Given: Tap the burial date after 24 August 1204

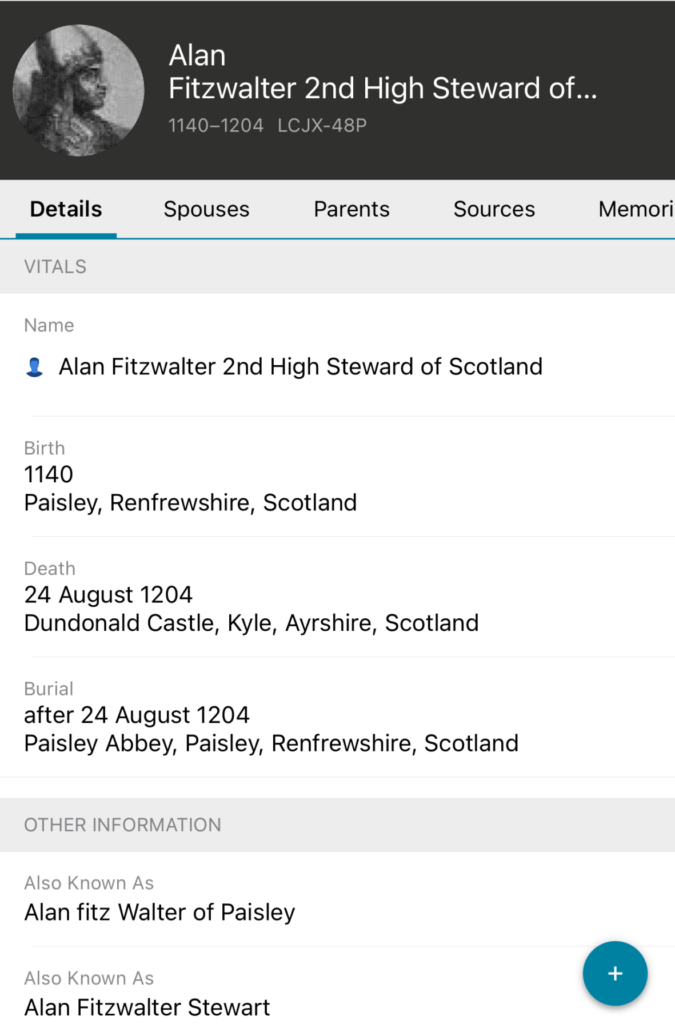Looking at the screenshot, I should click(x=137, y=715).
